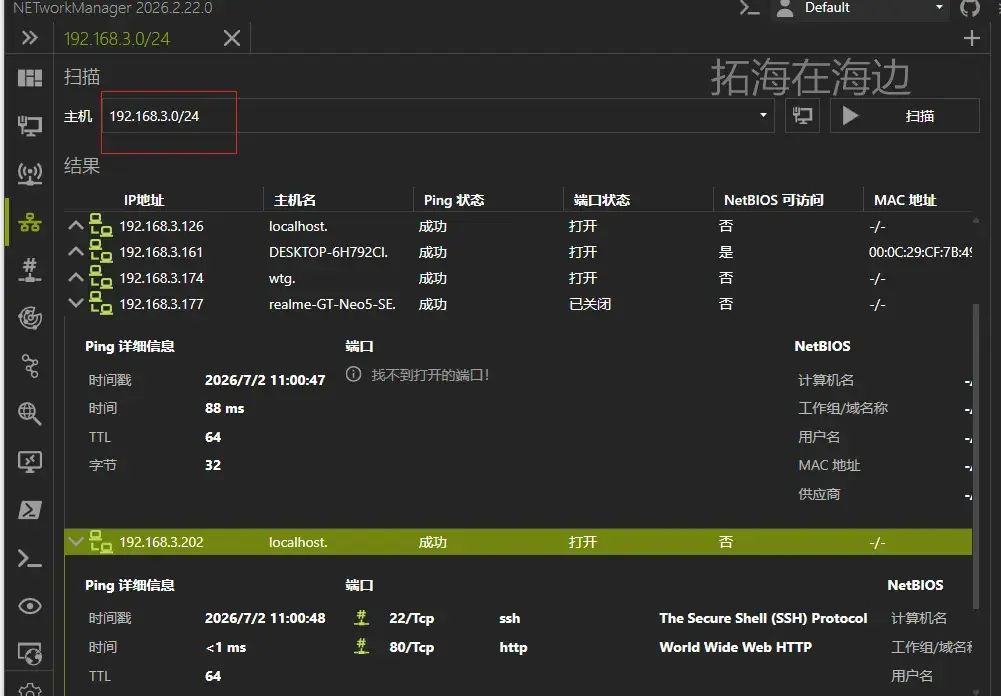Click host icon of 192.168.3.174 row
1001x696 pixels.
[100, 278]
